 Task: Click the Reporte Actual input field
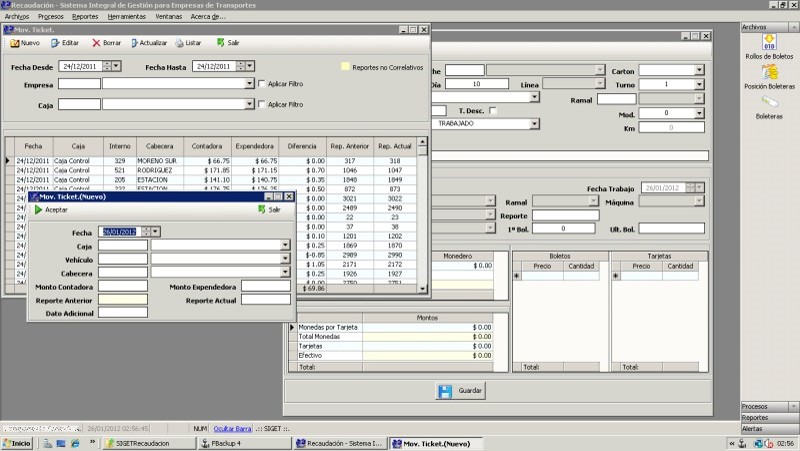[x=266, y=299]
